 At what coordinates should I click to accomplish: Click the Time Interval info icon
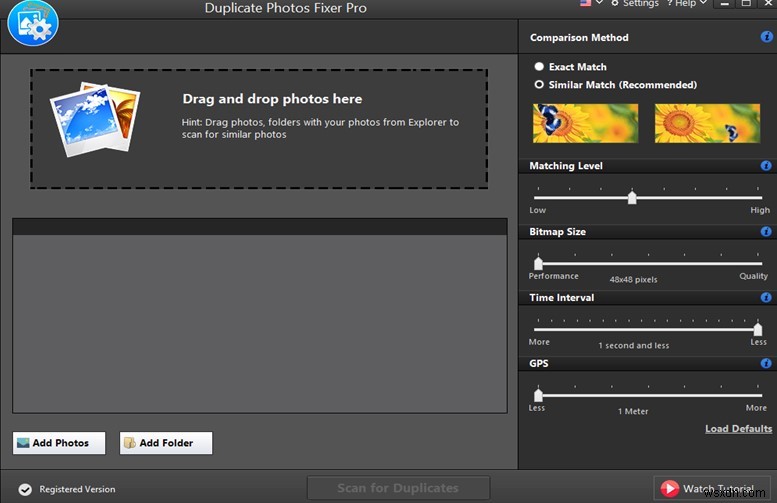(x=766, y=297)
